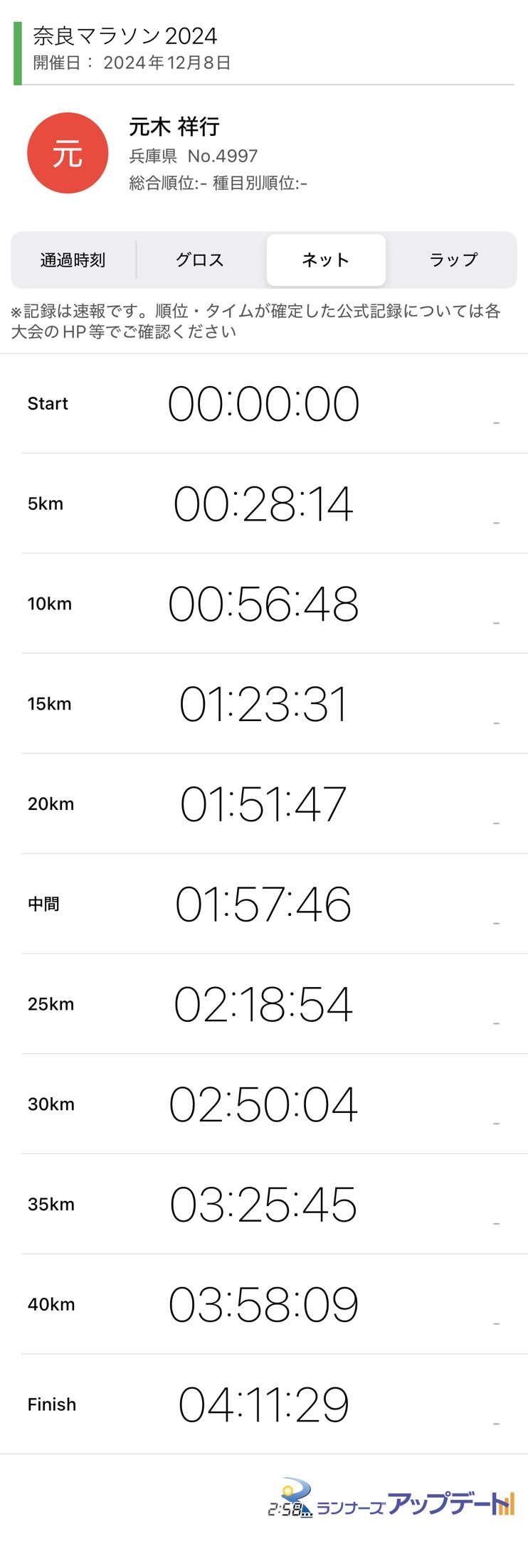Select the 20km split time 01:51:47
Image resolution: width=528 pixels, height=1568 pixels.
point(263,804)
